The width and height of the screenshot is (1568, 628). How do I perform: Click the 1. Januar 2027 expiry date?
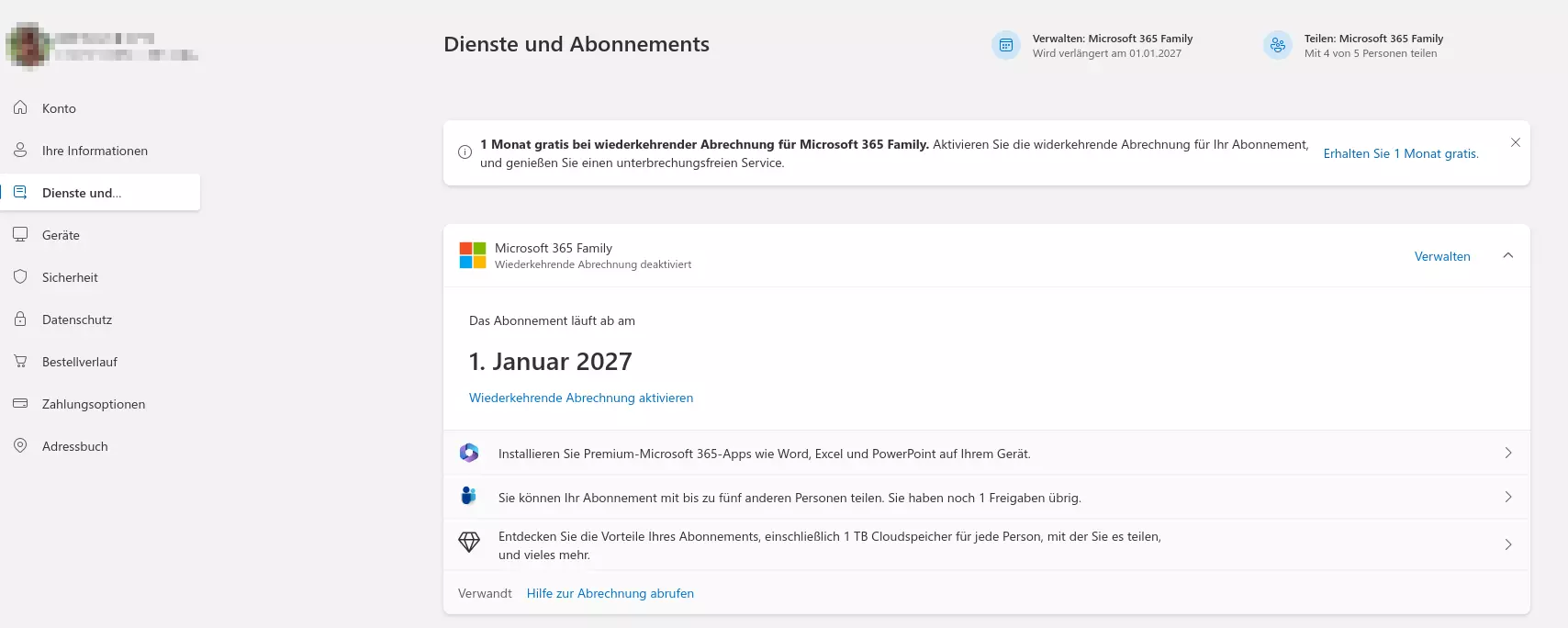pyautogui.click(x=551, y=362)
